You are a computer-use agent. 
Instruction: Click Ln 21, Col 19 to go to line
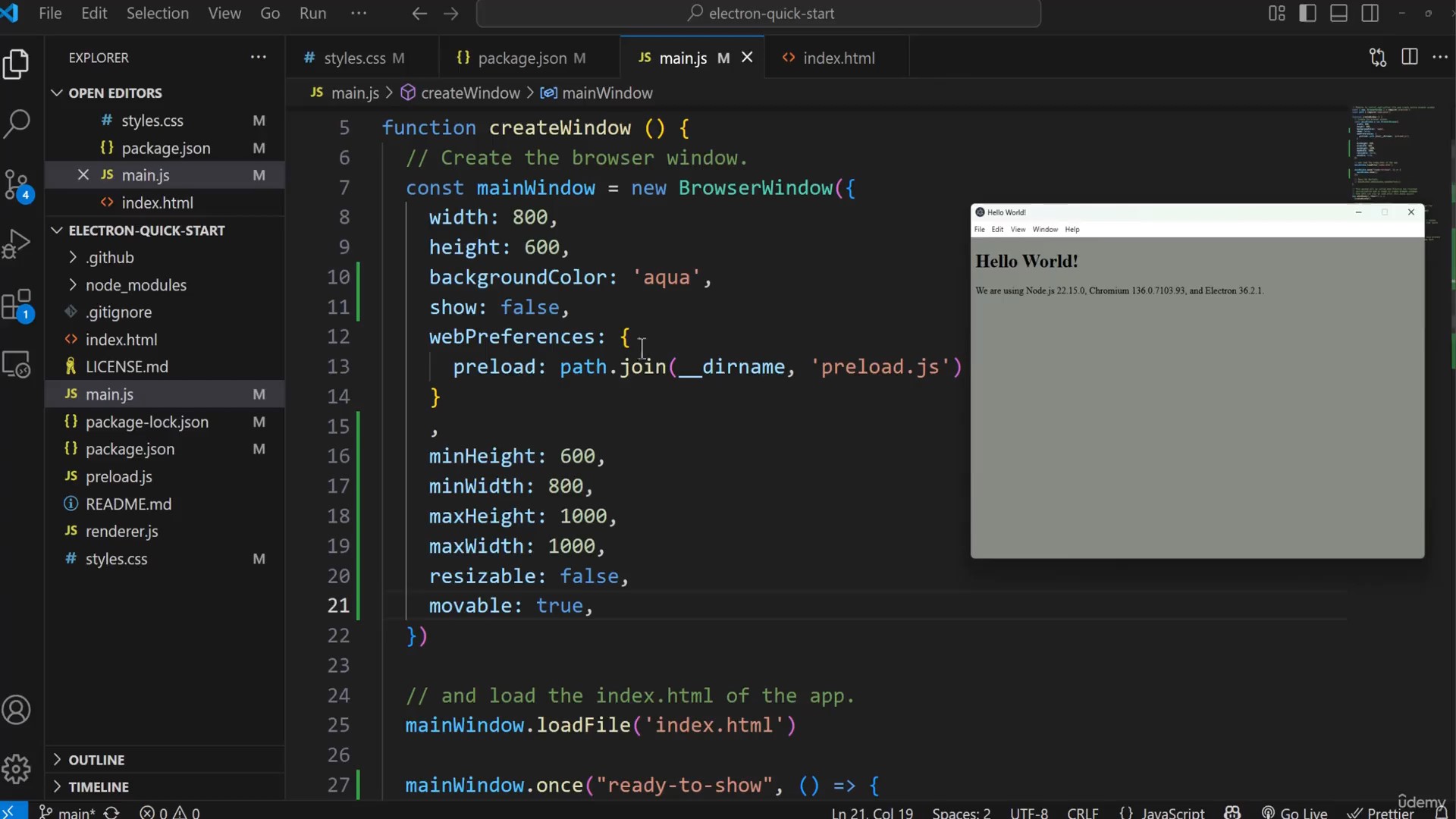[872, 812]
